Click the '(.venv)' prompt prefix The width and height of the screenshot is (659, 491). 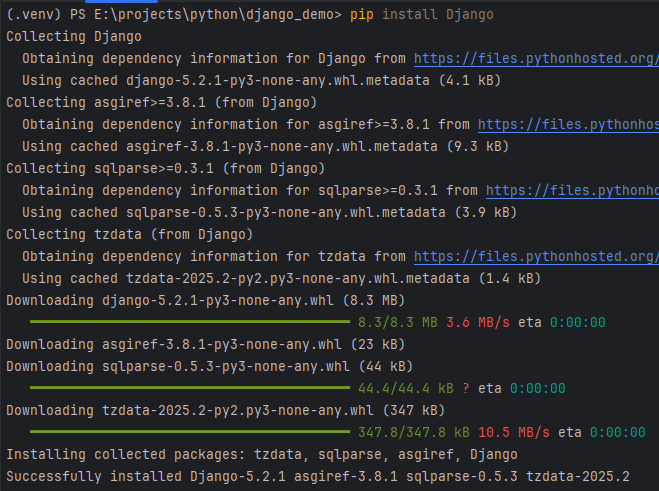tap(34, 15)
